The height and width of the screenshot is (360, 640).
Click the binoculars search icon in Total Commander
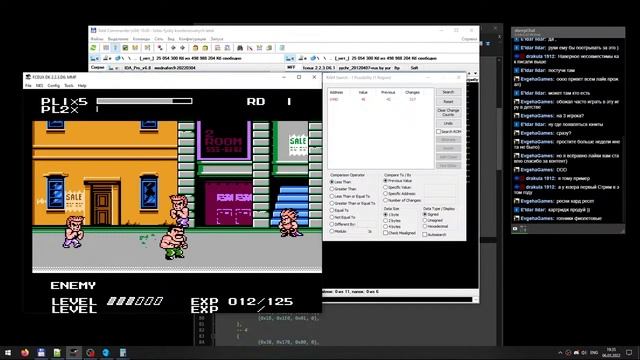tap(240, 48)
